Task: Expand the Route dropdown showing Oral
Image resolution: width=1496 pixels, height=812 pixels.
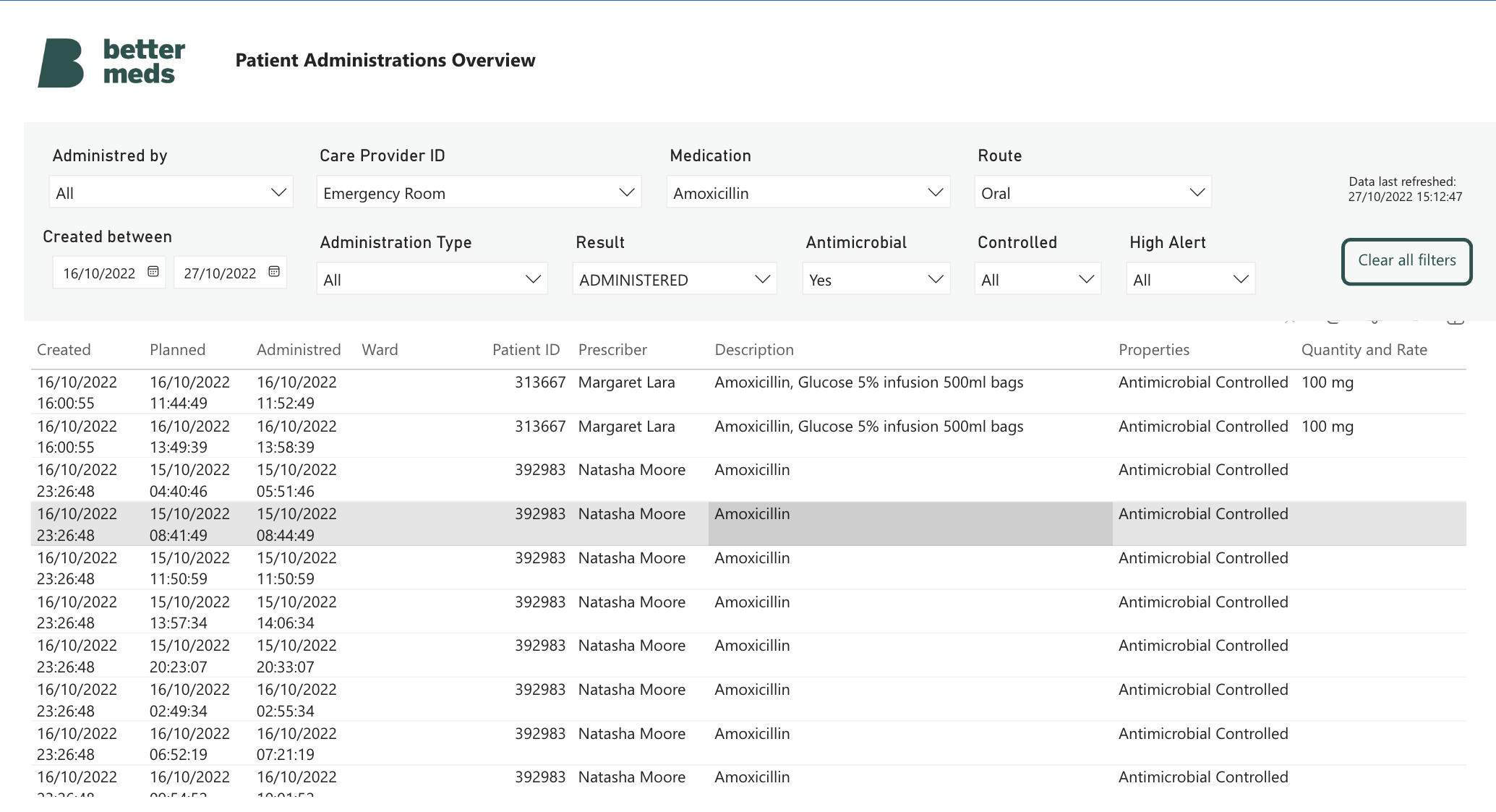Action: pyautogui.click(x=1093, y=192)
